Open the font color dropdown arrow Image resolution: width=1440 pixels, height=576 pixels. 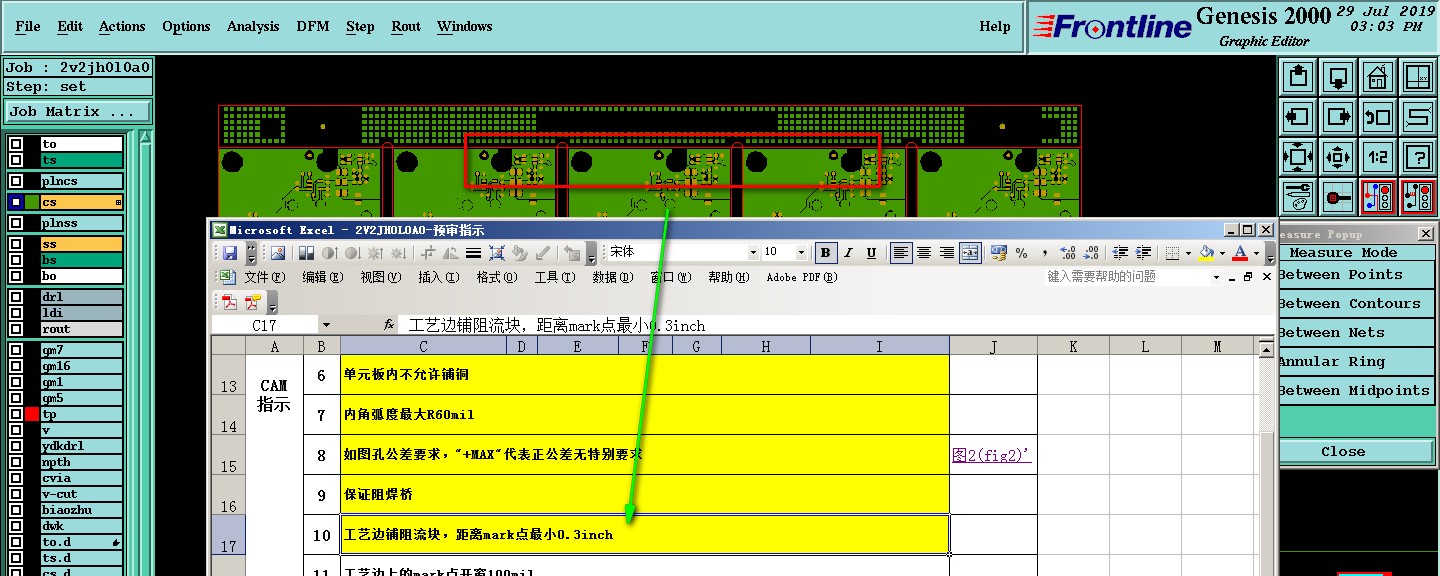coord(1256,253)
